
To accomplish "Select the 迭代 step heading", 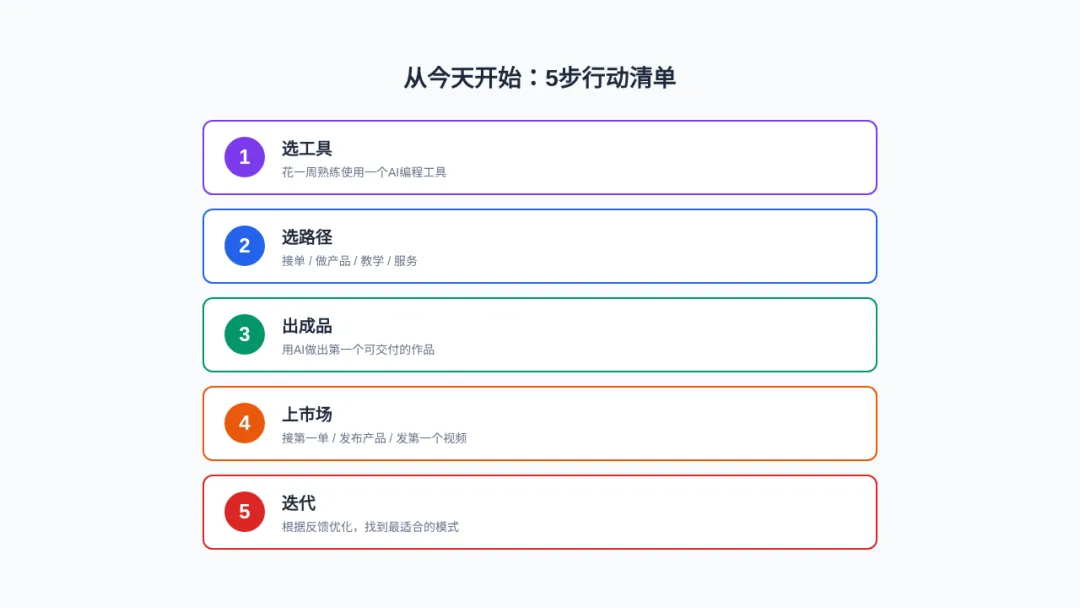I will 298,503.
